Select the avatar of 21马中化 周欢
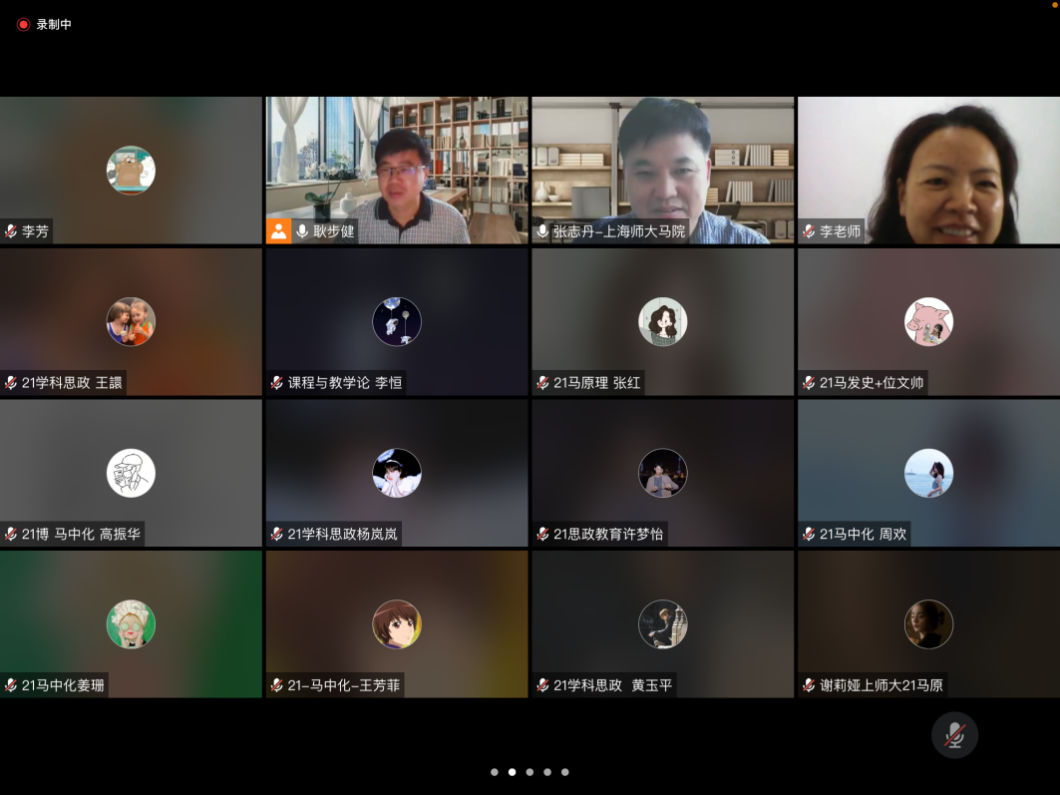Screen dimensions: 1060x795 click(x=928, y=473)
